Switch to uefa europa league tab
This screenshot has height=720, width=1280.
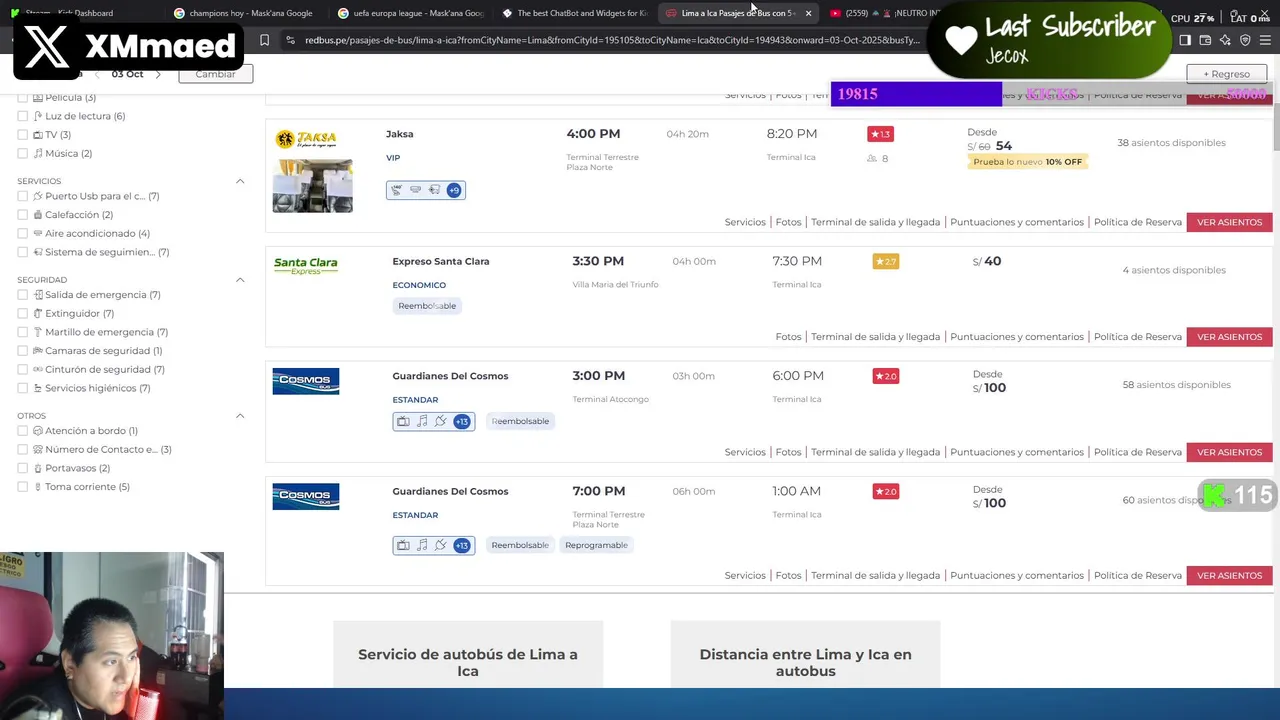click(411, 13)
